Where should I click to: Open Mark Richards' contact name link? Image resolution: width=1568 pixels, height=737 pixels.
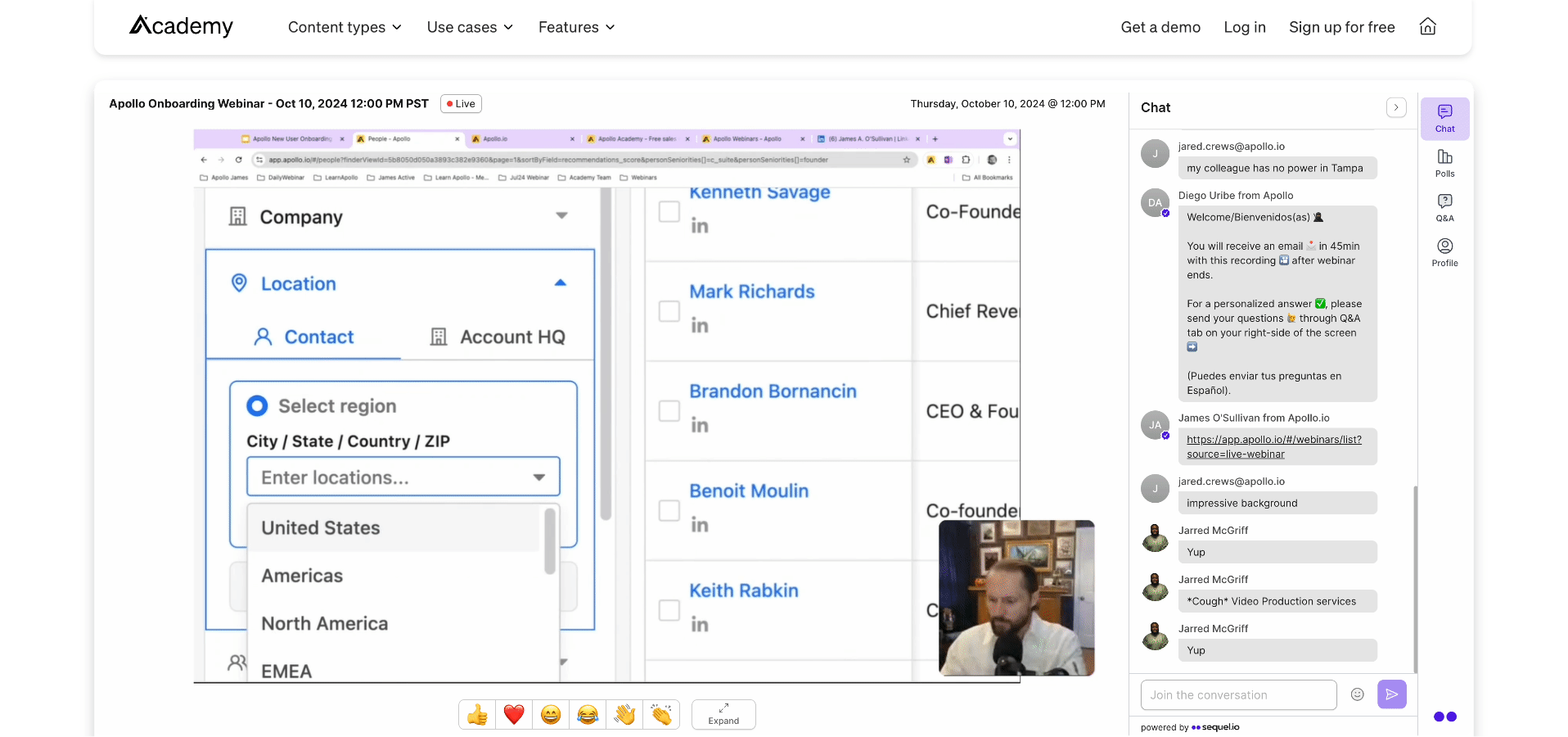[x=752, y=292]
